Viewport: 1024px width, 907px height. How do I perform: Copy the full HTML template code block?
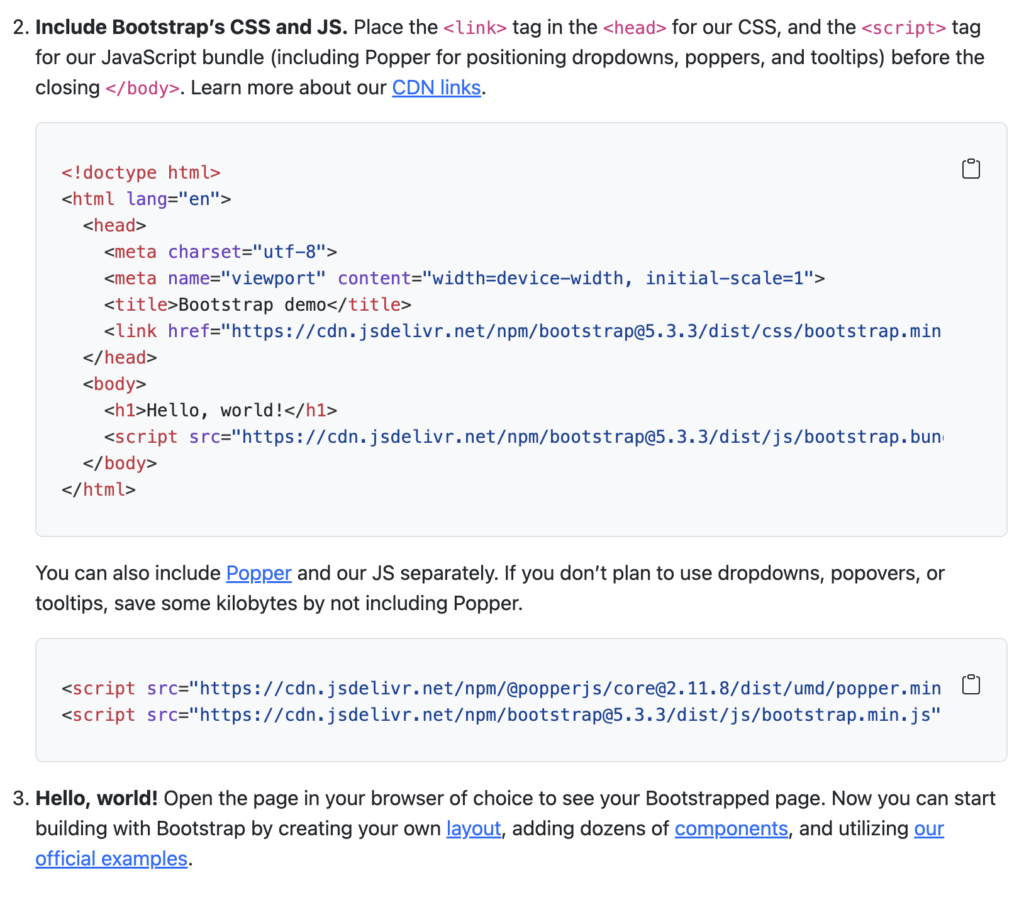[970, 168]
